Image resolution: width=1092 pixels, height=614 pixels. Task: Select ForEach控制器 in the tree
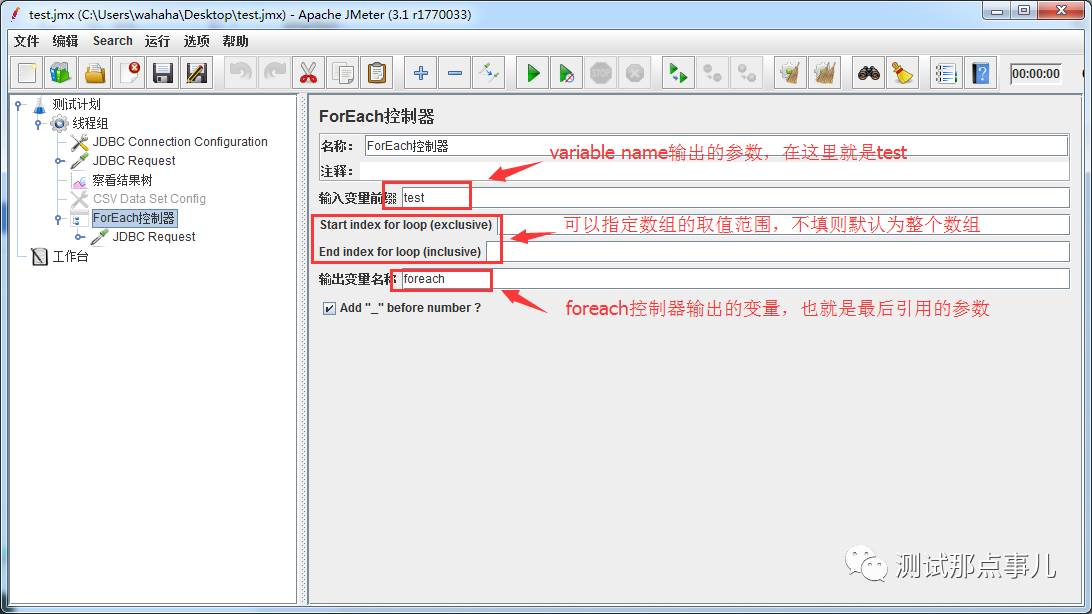click(134, 218)
